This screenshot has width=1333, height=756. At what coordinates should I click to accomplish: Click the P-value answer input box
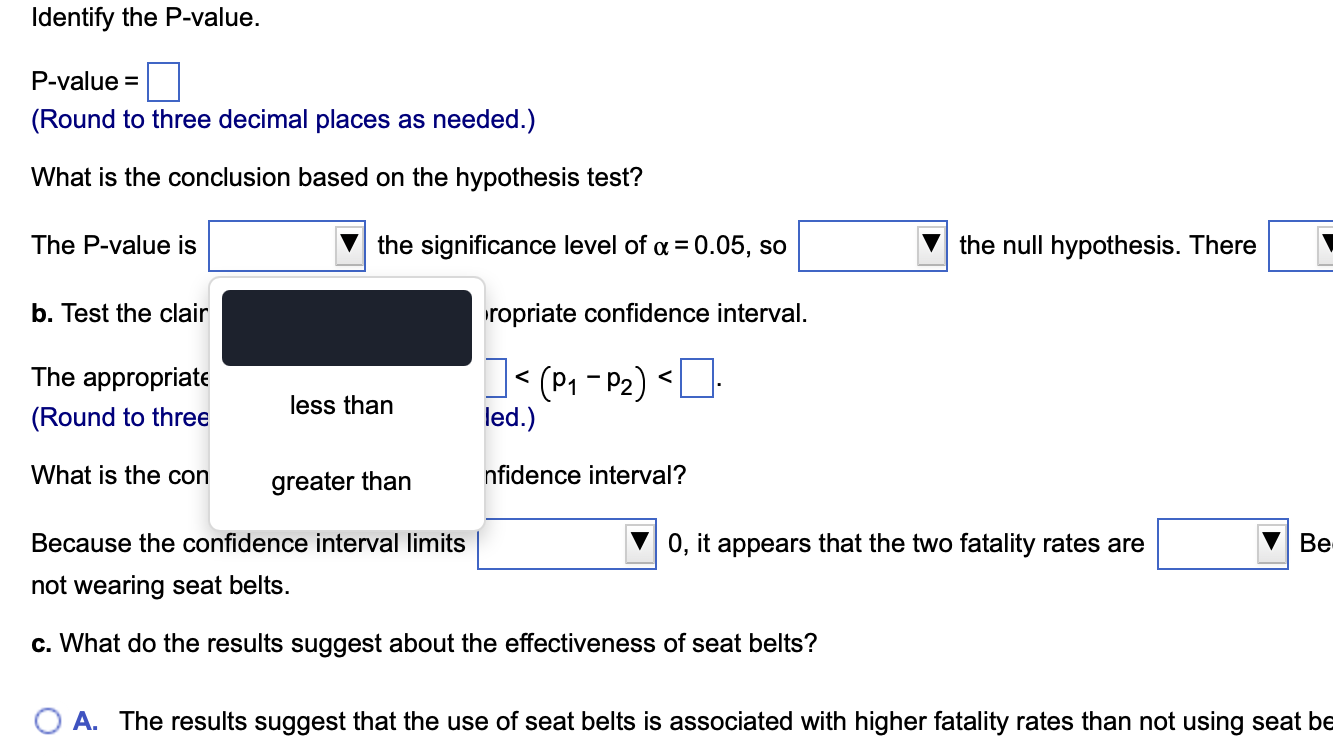click(x=164, y=82)
